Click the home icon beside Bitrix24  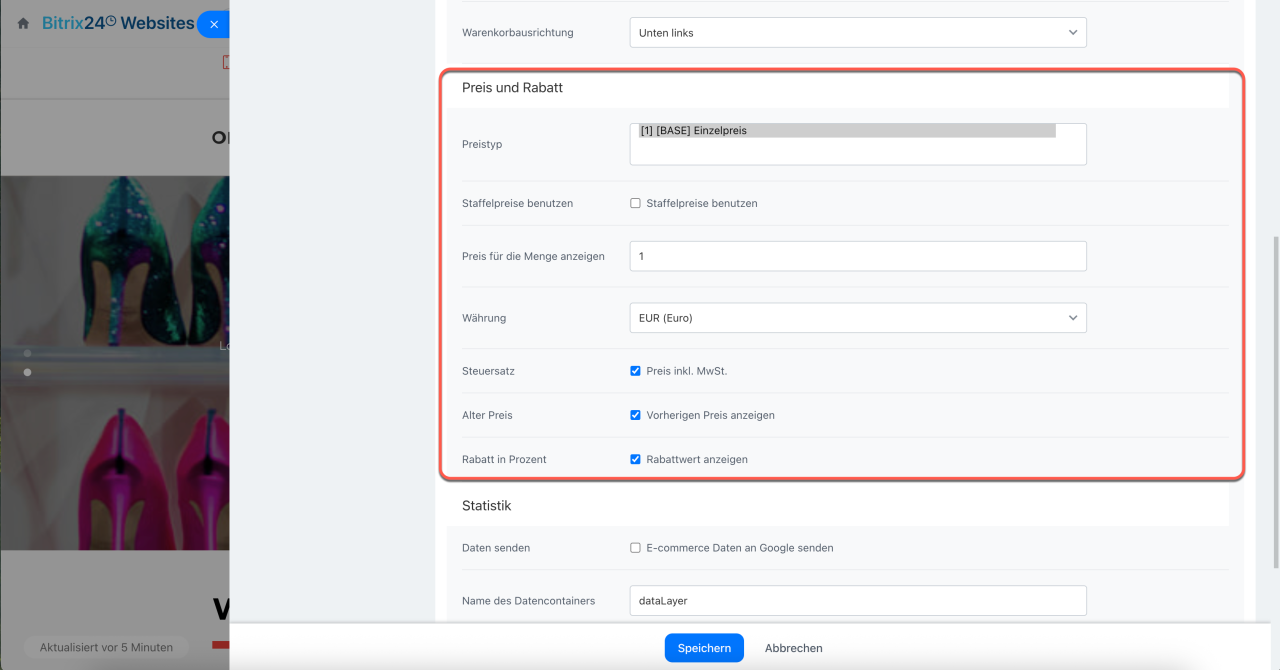click(23, 23)
